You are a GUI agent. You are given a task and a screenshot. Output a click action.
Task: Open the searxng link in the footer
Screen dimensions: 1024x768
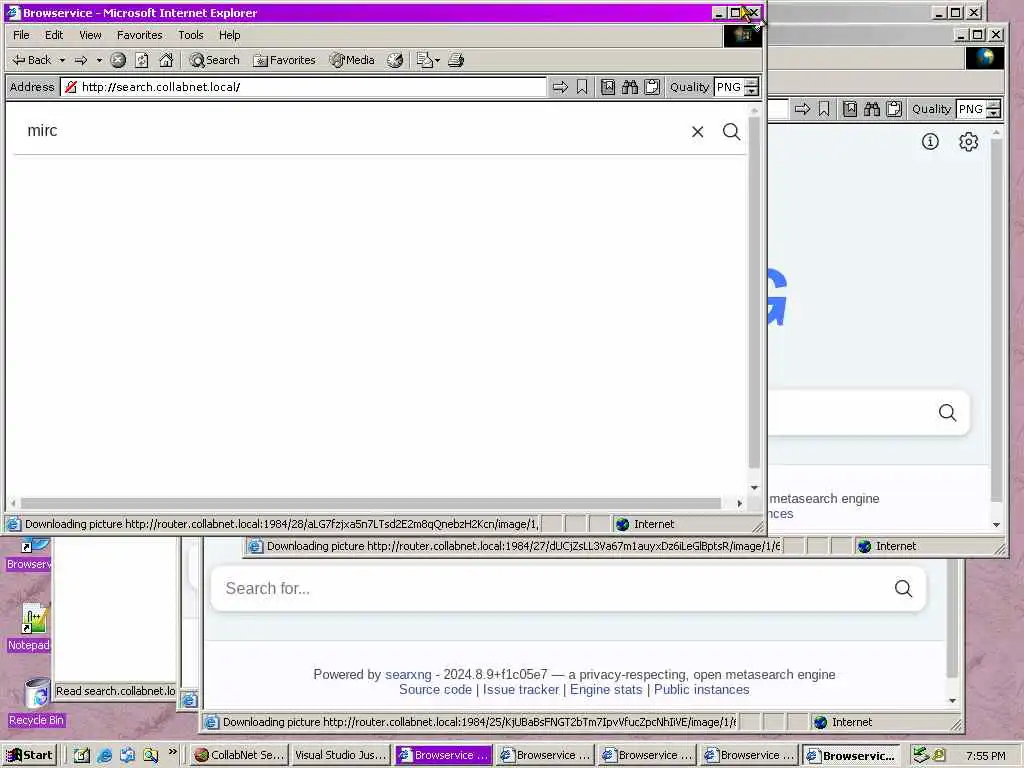[408, 675]
